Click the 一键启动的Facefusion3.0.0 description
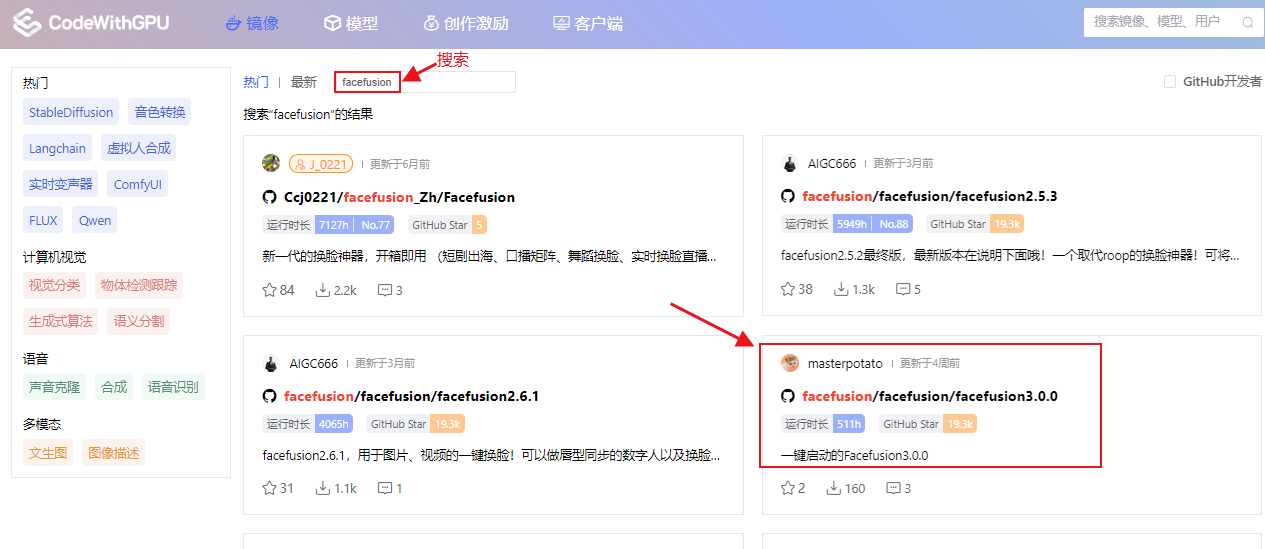 pyautogui.click(x=854, y=455)
